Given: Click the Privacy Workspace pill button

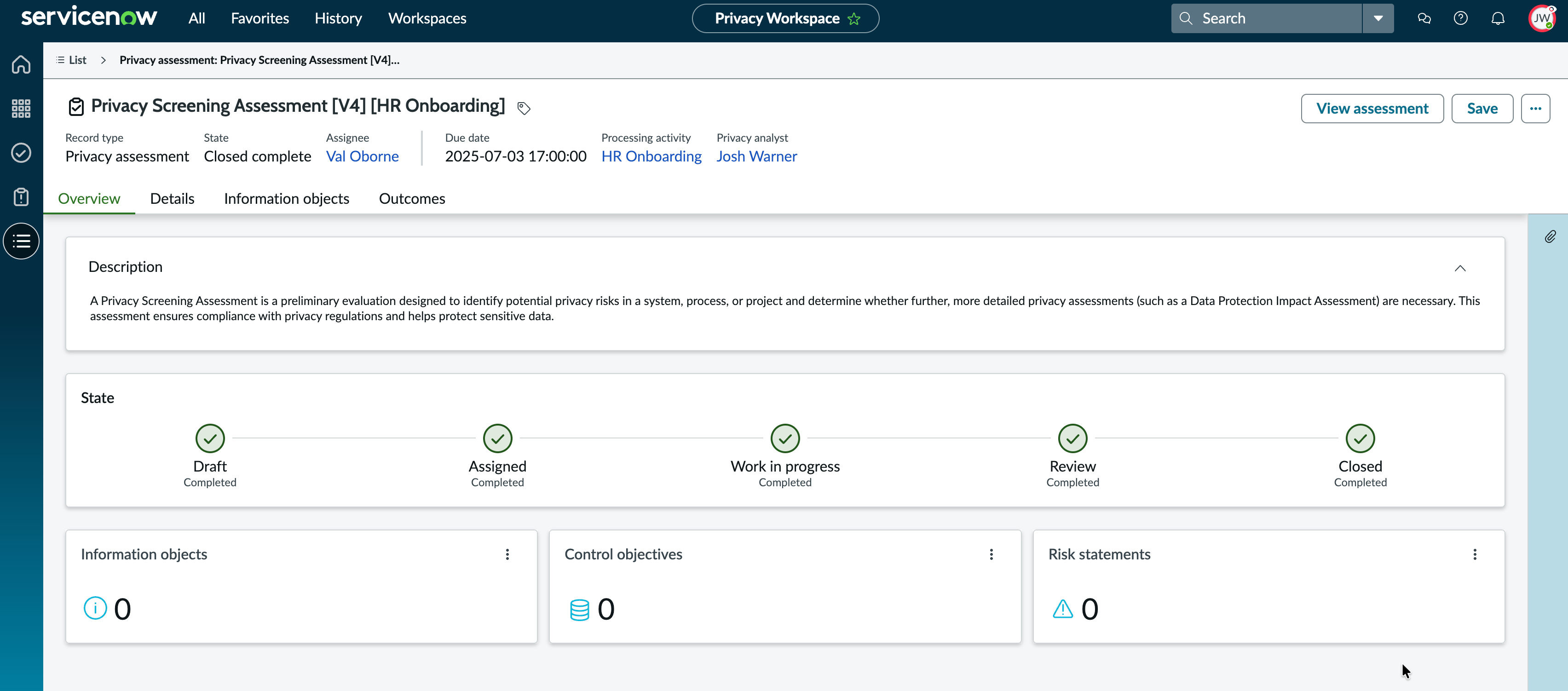Looking at the screenshot, I should click(785, 18).
